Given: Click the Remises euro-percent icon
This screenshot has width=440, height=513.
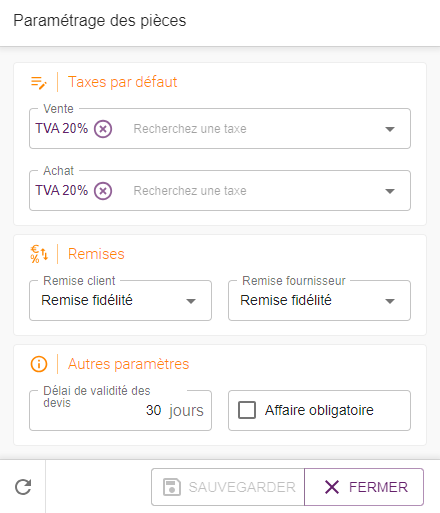Looking at the screenshot, I should 39,254.
